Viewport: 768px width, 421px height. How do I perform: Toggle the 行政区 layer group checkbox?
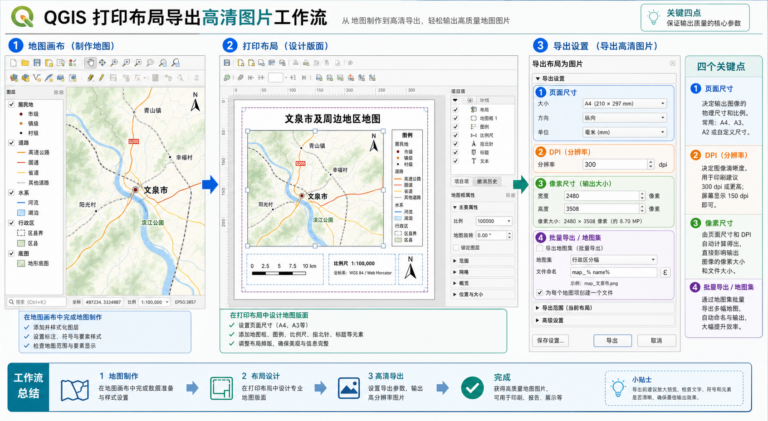pyautogui.click(x=11, y=223)
